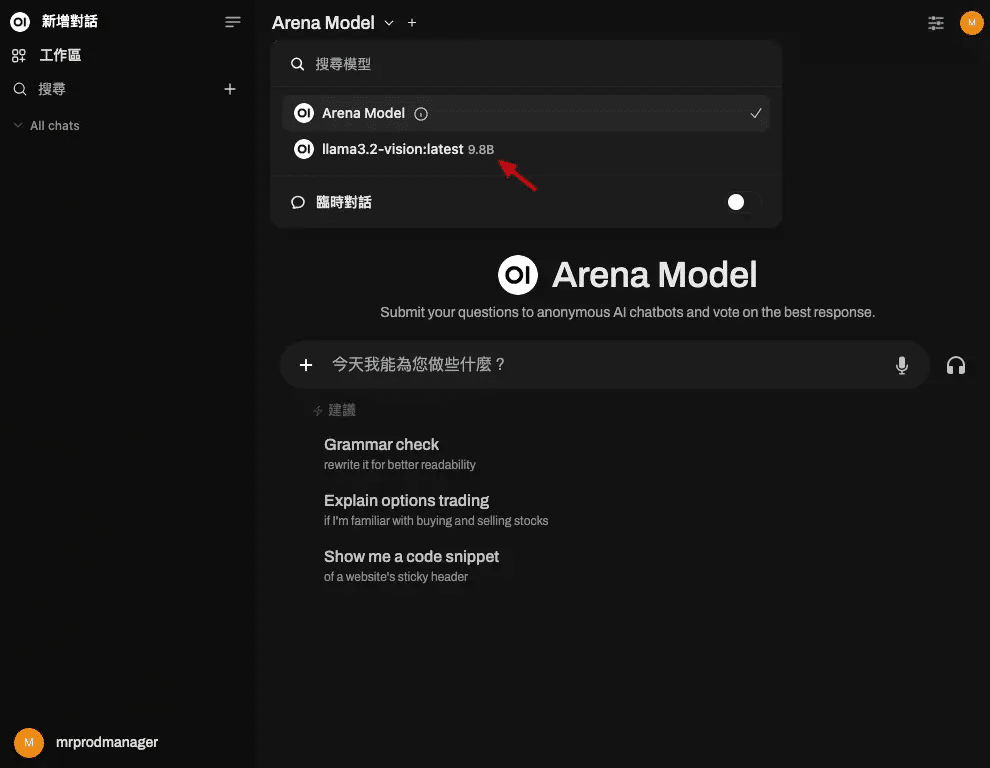Click into the 今天我能為您做些什麼 message box
The height and width of the screenshot is (768, 990).
[606, 364]
